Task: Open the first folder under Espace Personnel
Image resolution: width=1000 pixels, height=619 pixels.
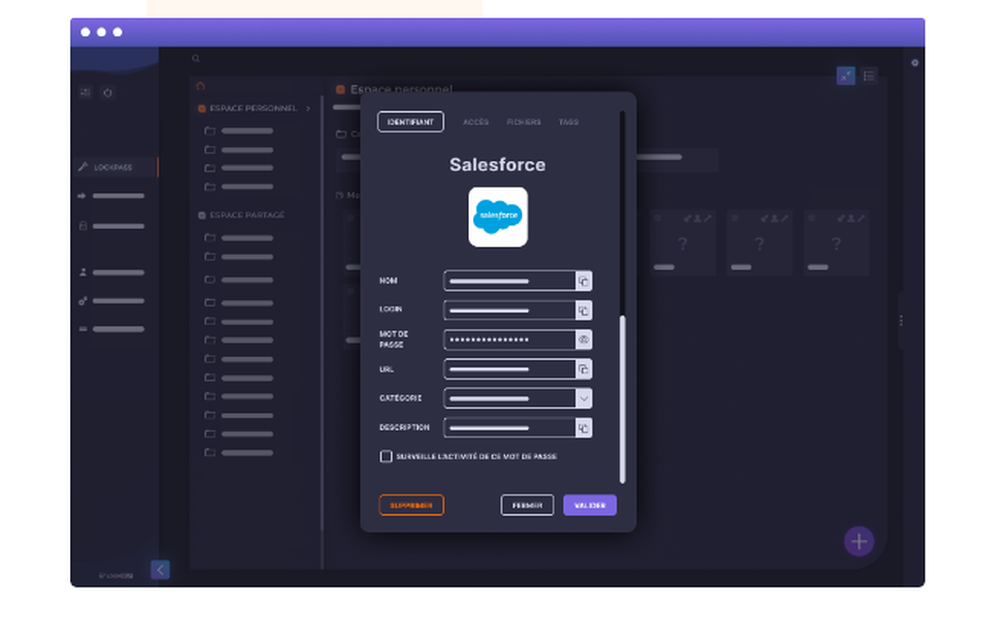Action: click(239, 131)
